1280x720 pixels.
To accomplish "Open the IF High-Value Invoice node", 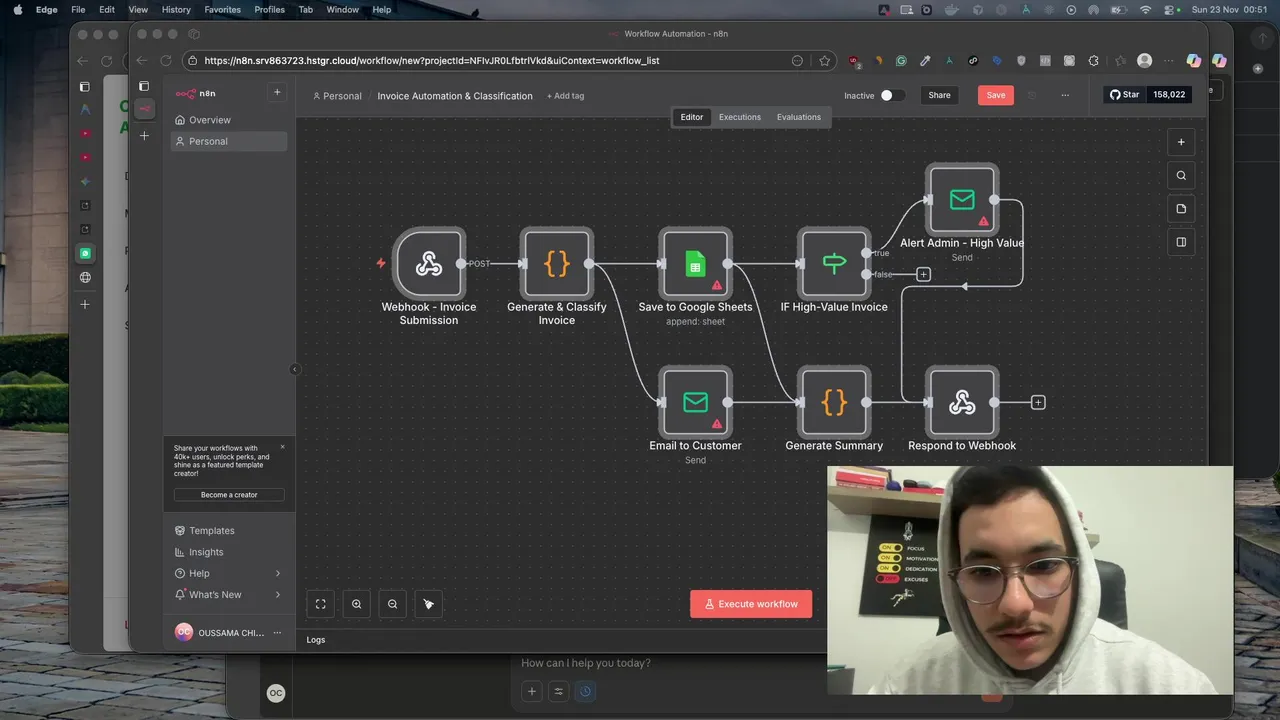I will [x=834, y=263].
